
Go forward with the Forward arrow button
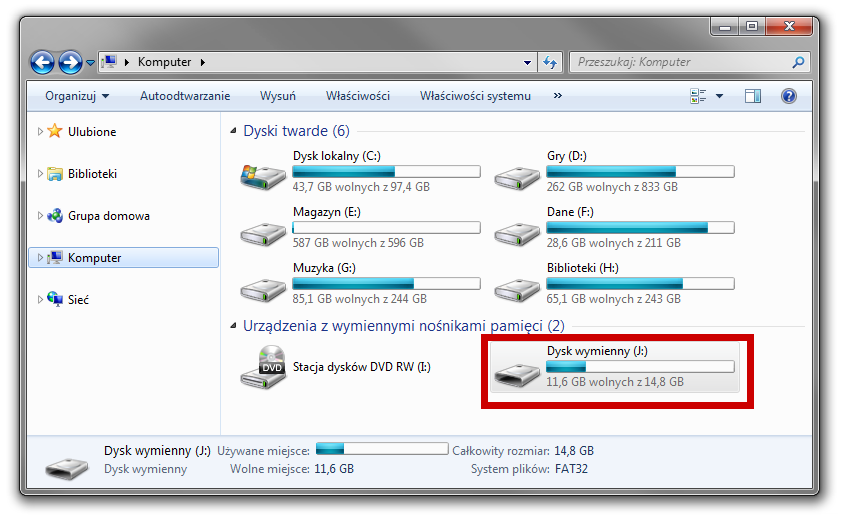pyautogui.click(x=70, y=62)
